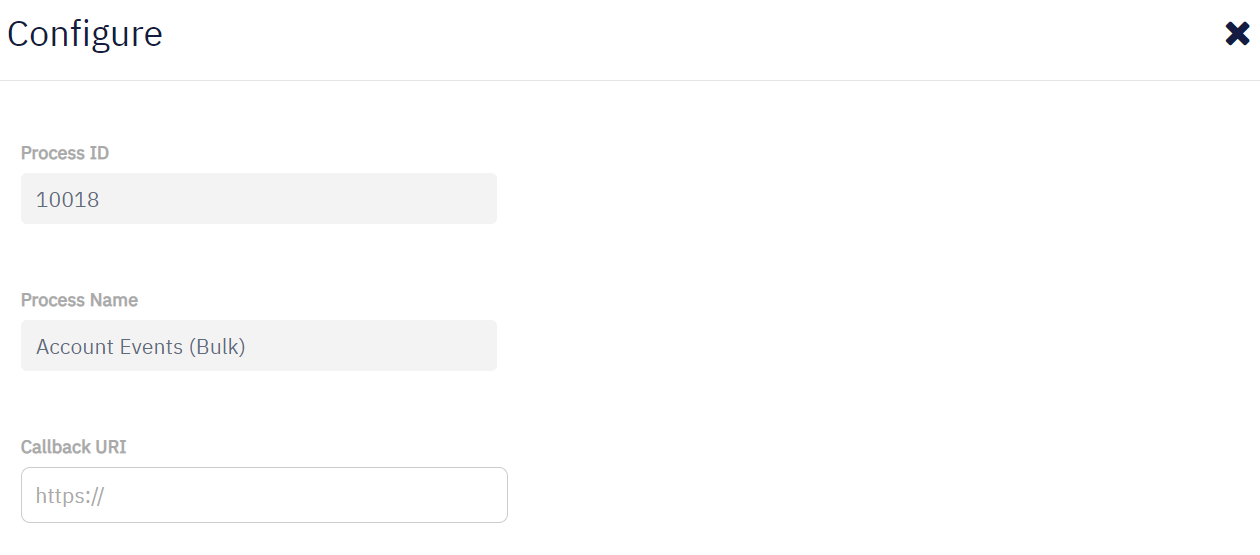Place cursor in the Callback URI box
The image size is (1260, 555).
[300, 495]
